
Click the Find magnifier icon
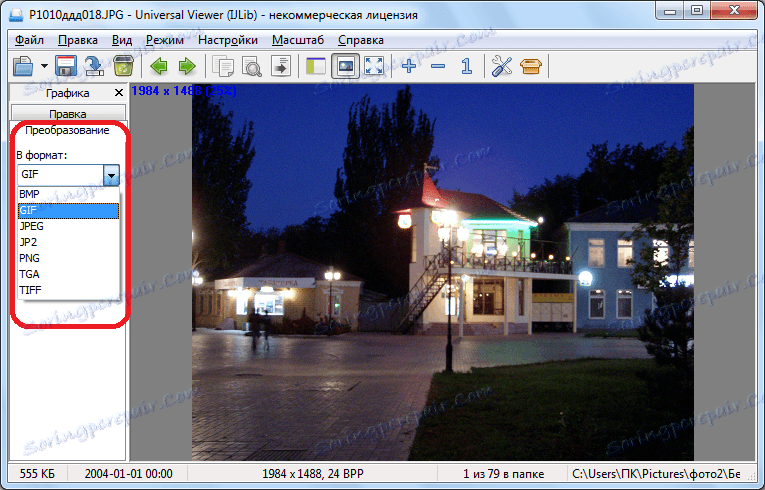coord(252,66)
